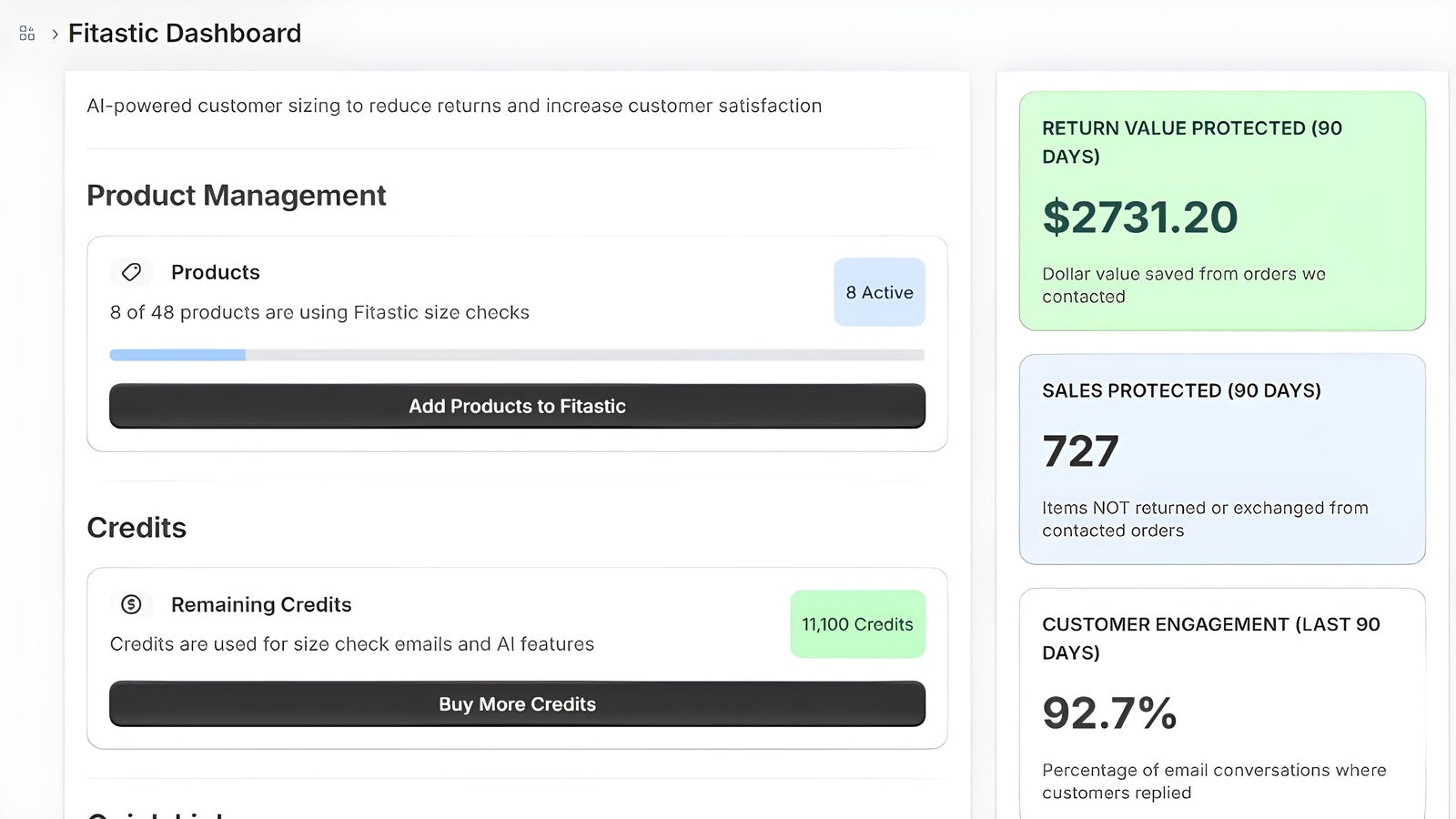The image size is (1456, 819).
Task: Click the Remaining Credits label
Action: [261, 605]
